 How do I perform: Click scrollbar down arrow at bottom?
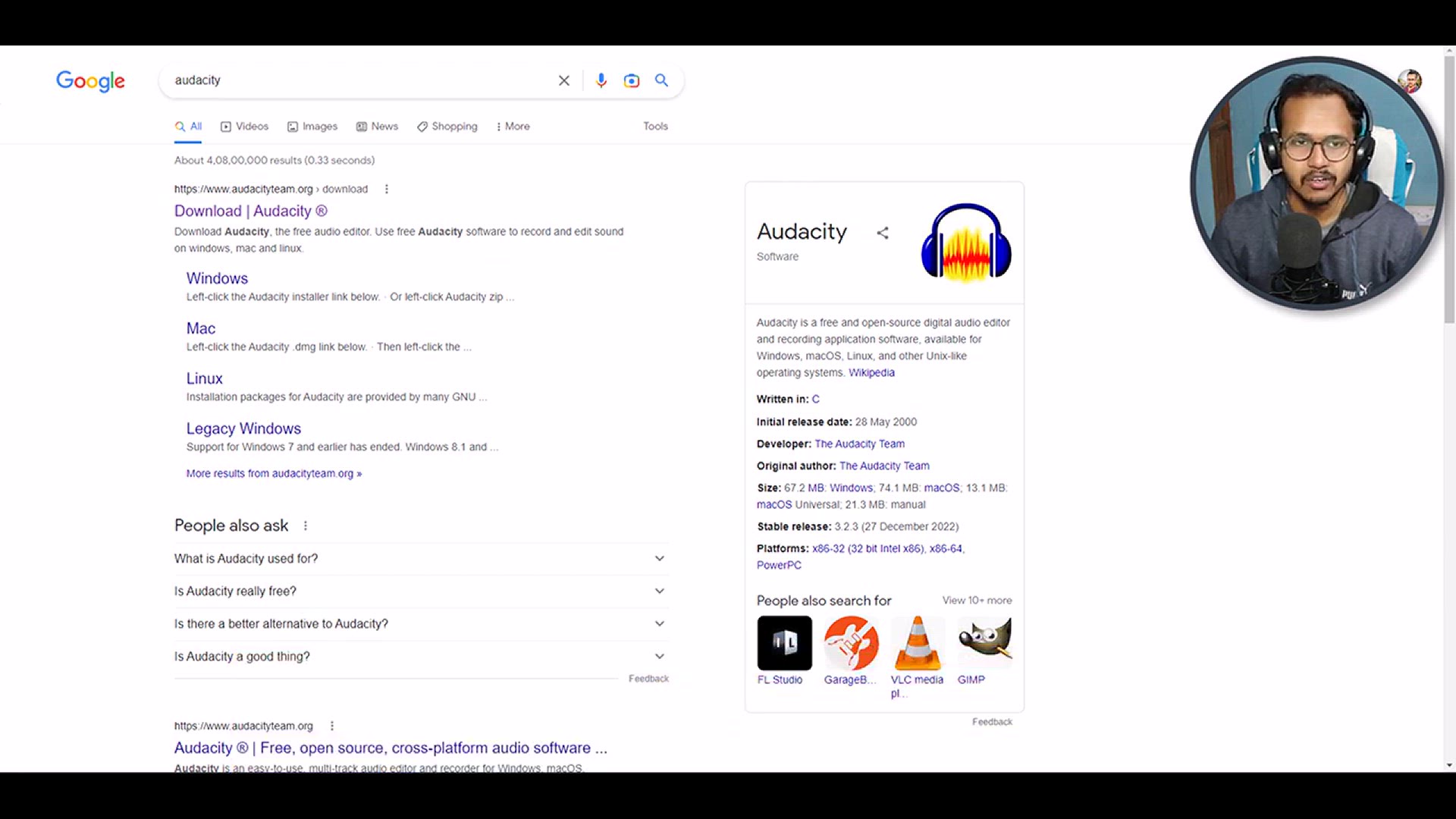point(1449,766)
